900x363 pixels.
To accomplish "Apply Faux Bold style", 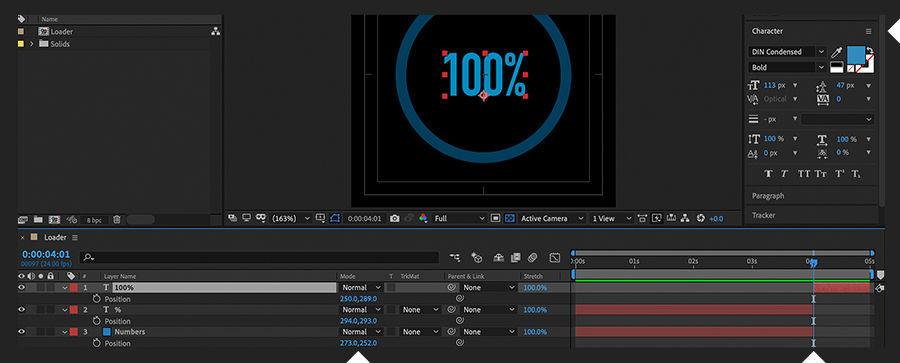I will click(x=769, y=173).
